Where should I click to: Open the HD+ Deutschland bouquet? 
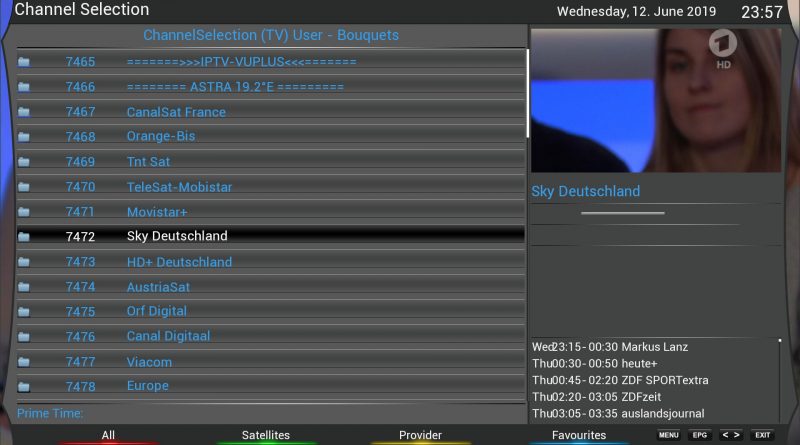tap(270, 262)
